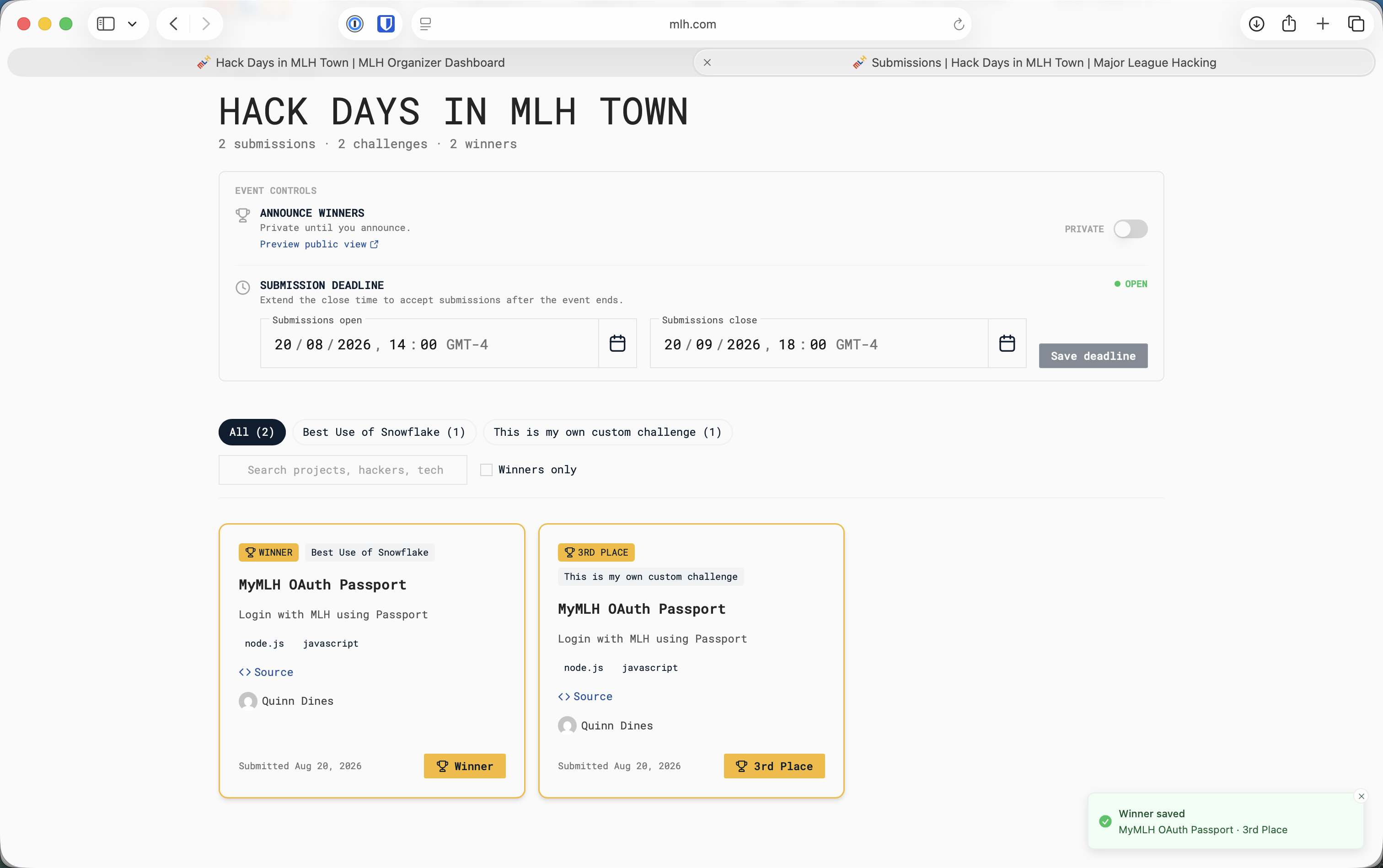The width and height of the screenshot is (1383, 868).
Task: Filter by This is my own custom challenge
Action: pos(607,432)
